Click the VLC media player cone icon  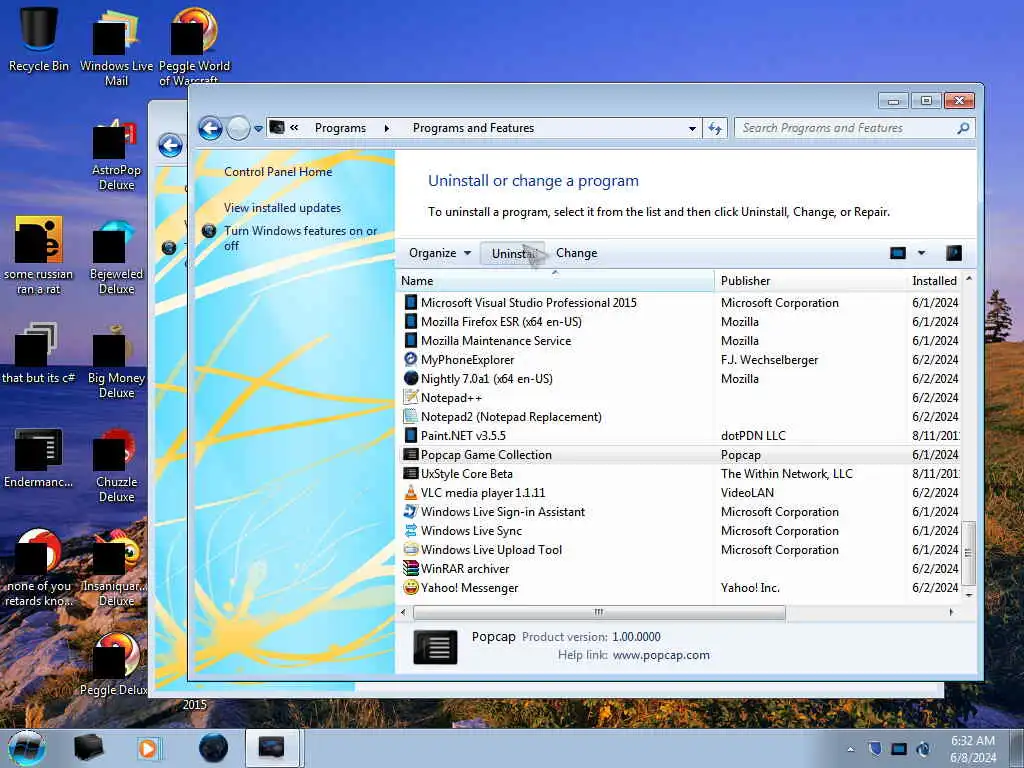[x=410, y=492]
